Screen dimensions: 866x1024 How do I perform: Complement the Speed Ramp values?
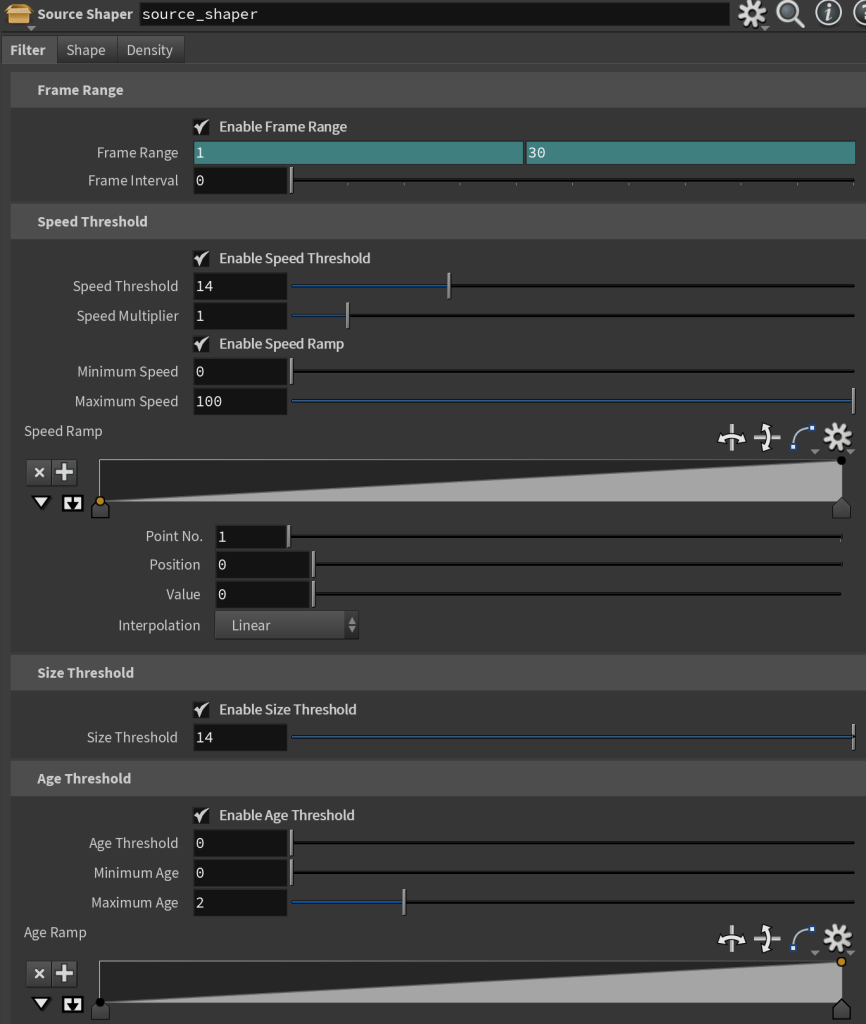click(x=767, y=437)
